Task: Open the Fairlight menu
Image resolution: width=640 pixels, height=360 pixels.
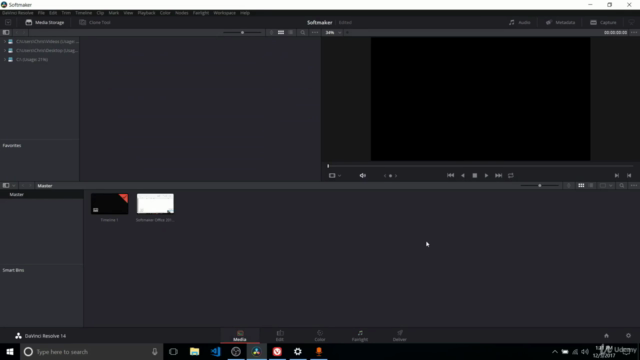Action: click(201, 13)
